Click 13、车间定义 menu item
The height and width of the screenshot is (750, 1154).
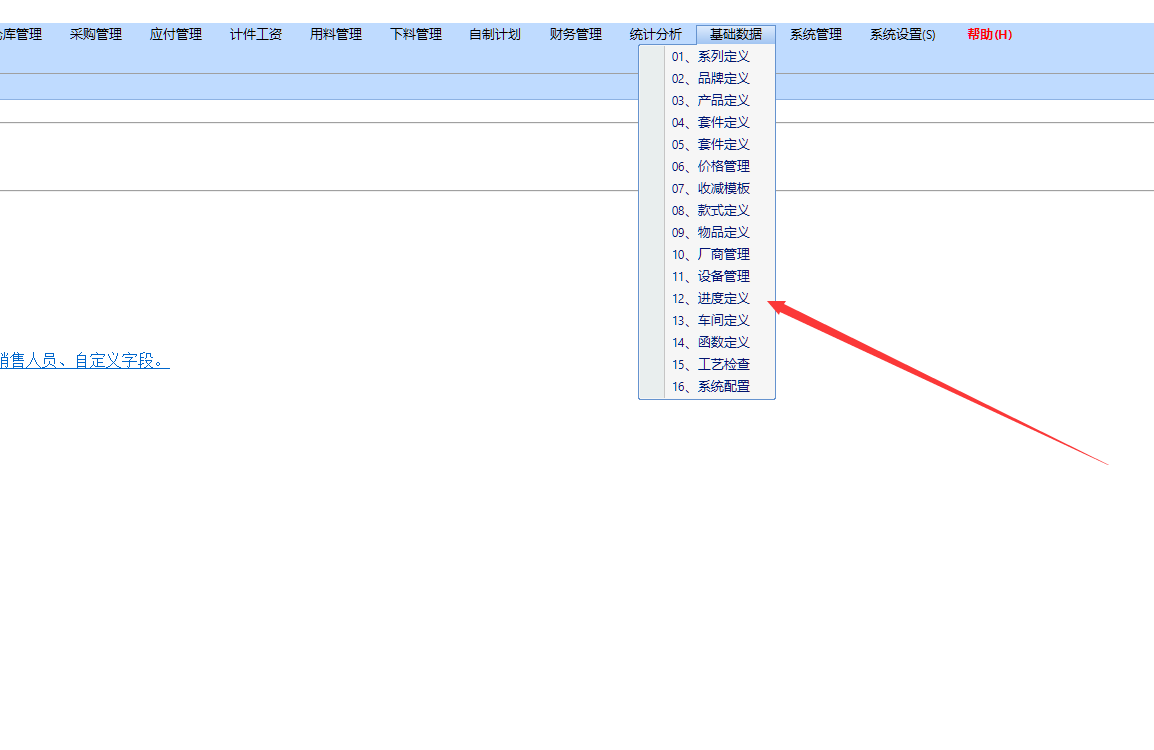pos(710,320)
